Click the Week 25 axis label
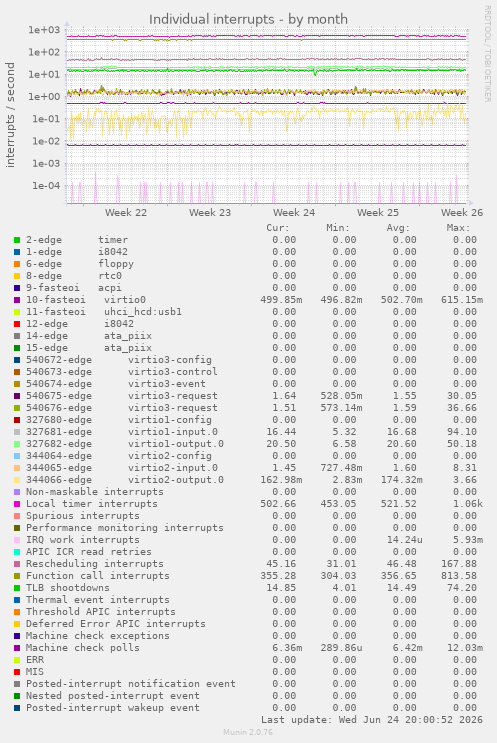 pyautogui.click(x=378, y=212)
